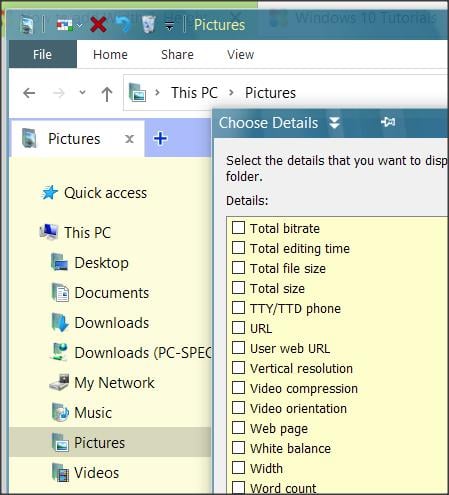The image size is (449, 495).
Task: Click the Videos folder icon
Action: click(x=60, y=472)
